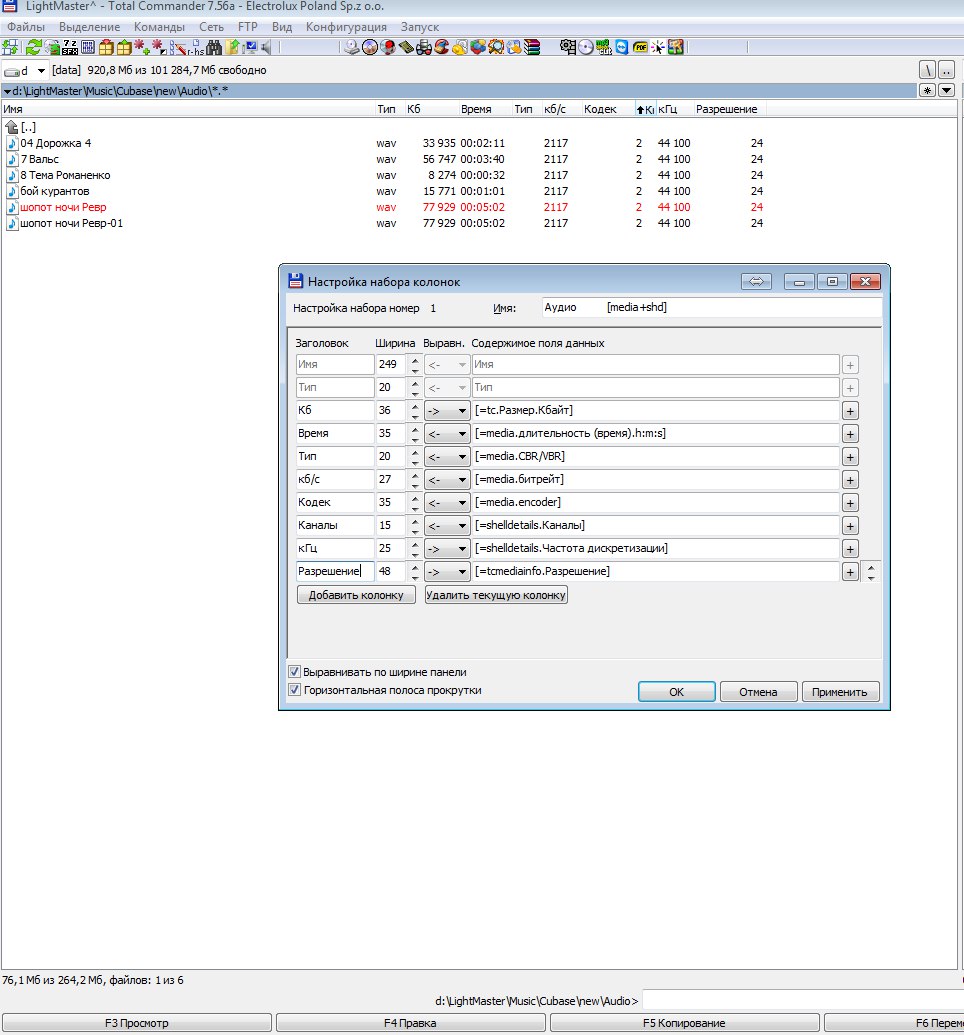The height and width of the screenshot is (1035, 964).
Task: Open the Запуск menu
Action: tap(419, 27)
